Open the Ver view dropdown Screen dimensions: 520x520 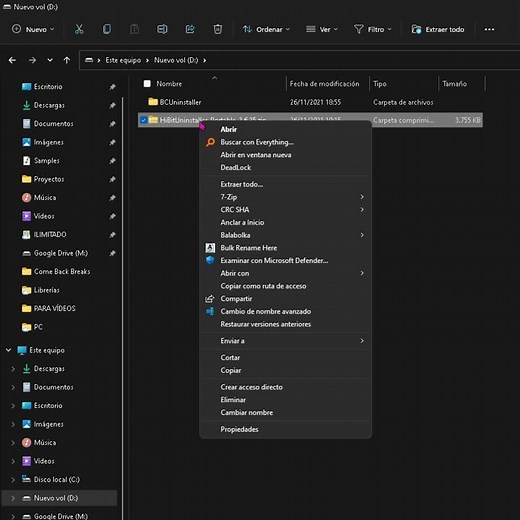click(322, 29)
